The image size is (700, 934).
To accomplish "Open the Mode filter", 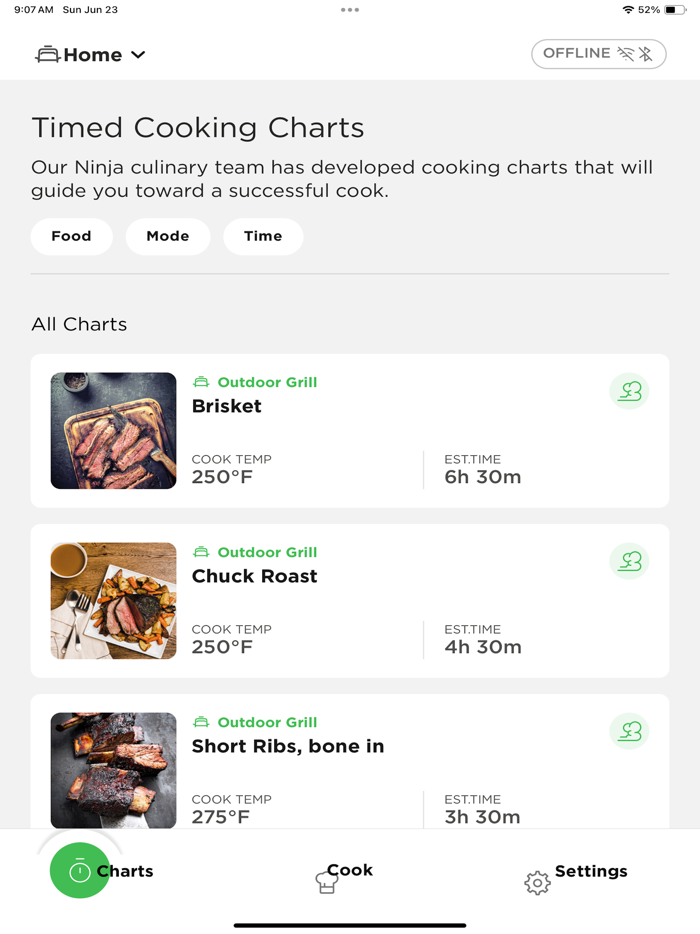I will (x=168, y=236).
